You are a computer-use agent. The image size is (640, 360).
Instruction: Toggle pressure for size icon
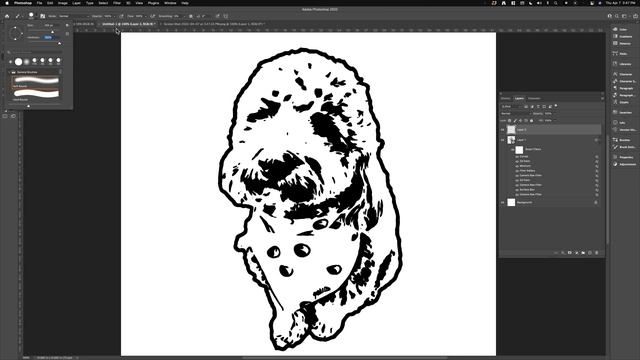tap(218, 16)
